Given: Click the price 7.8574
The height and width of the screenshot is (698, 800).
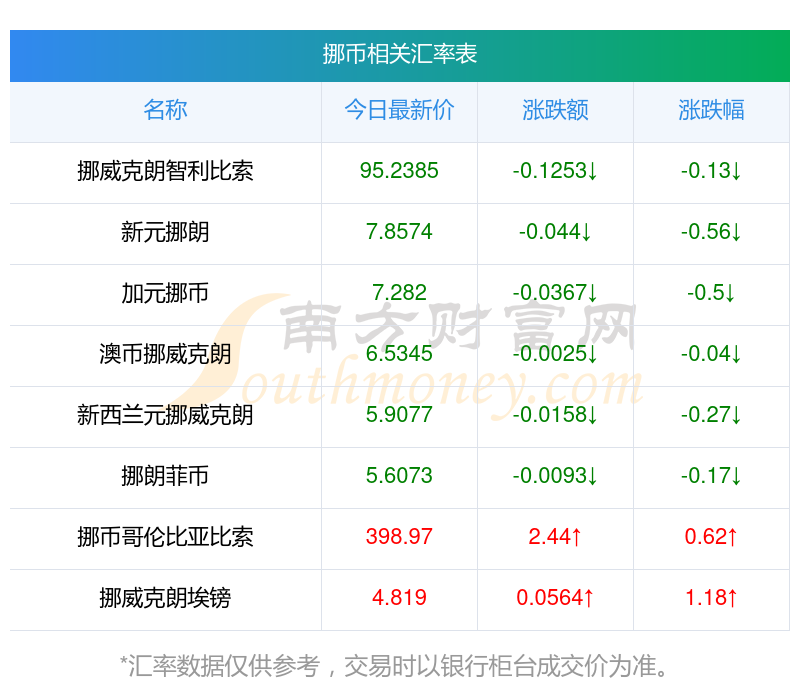Looking at the screenshot, I should click(x=399, y=232).
